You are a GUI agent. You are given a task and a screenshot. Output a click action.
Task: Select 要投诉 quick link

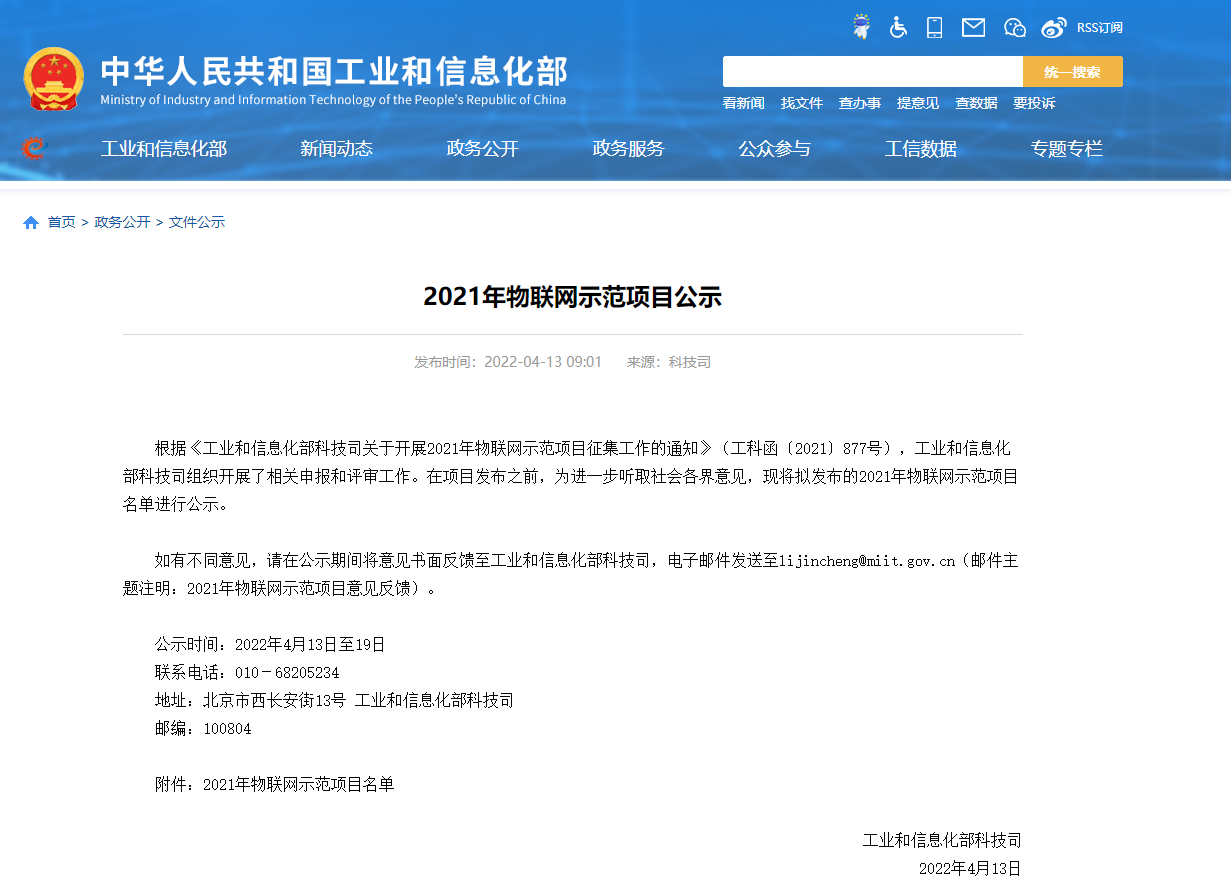pos(1034,103)
